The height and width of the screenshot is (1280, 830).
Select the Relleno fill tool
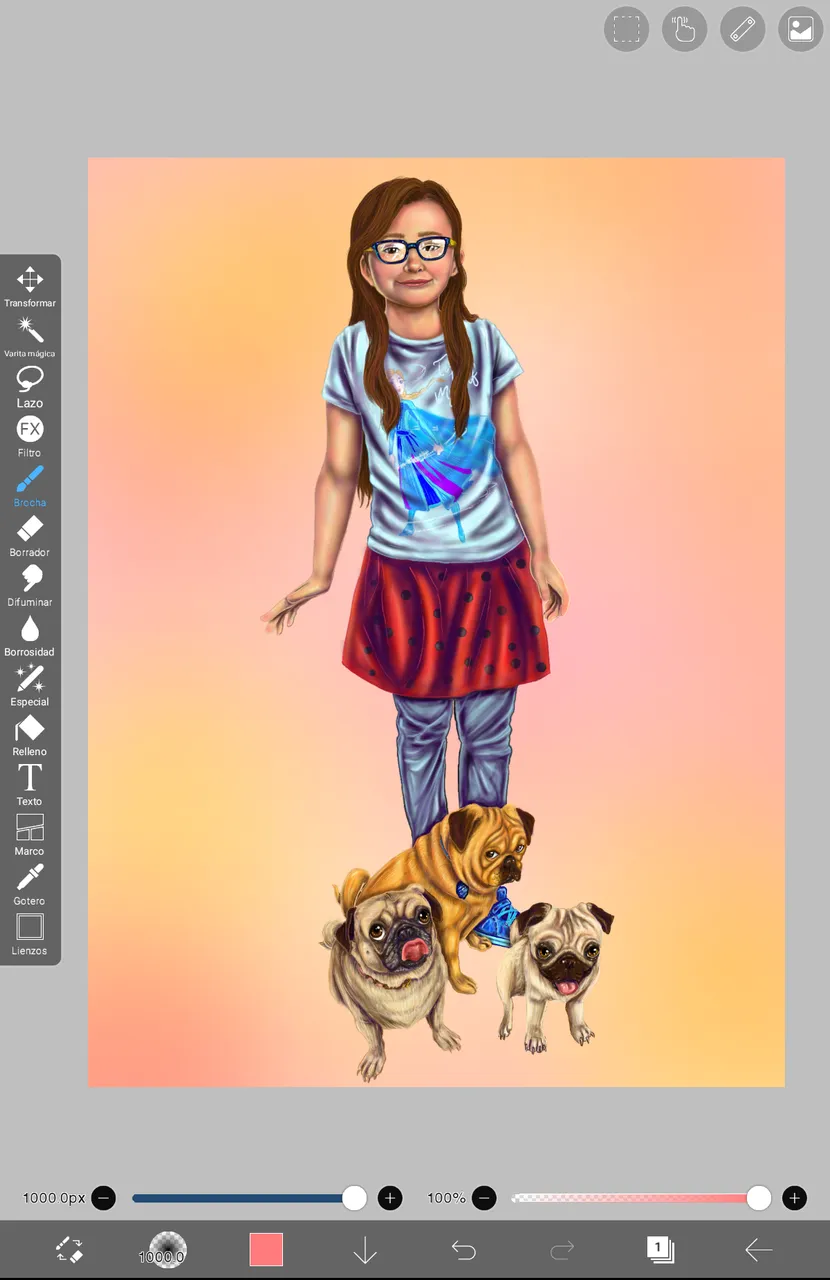pyautogui.click(x=30, y=736)
